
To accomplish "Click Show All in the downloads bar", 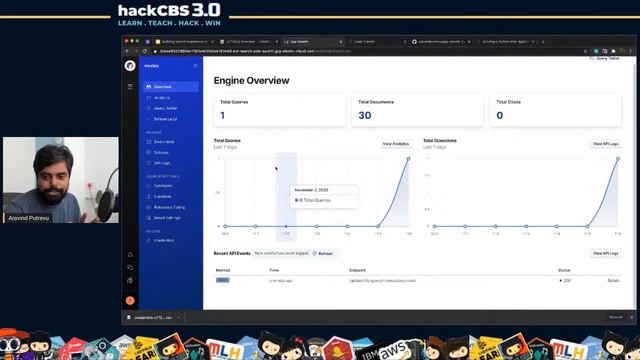I will pyautogui.click(x=616, y=317).
